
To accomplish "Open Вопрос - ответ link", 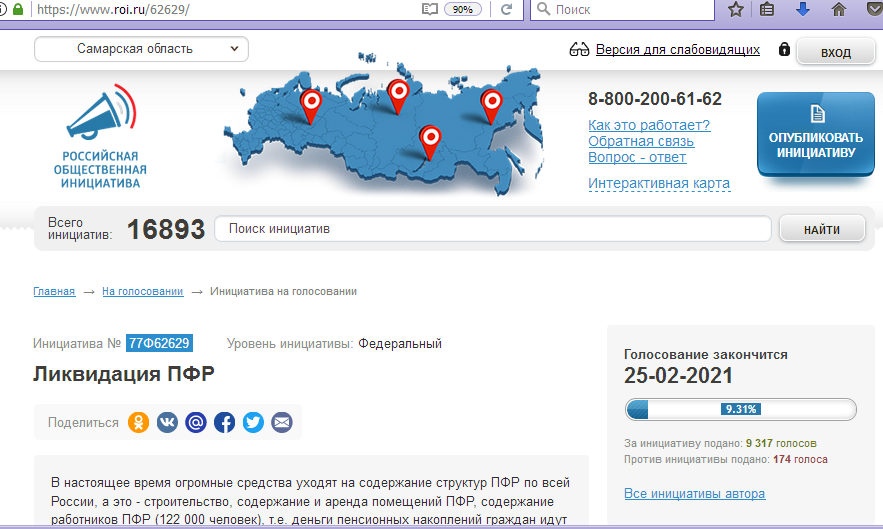I will [x=637, y=157].
